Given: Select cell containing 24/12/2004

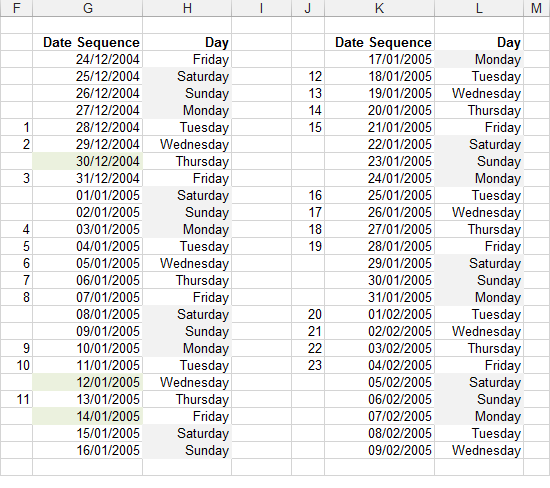Looking at the screenshot, I should [x=87, y=59].
